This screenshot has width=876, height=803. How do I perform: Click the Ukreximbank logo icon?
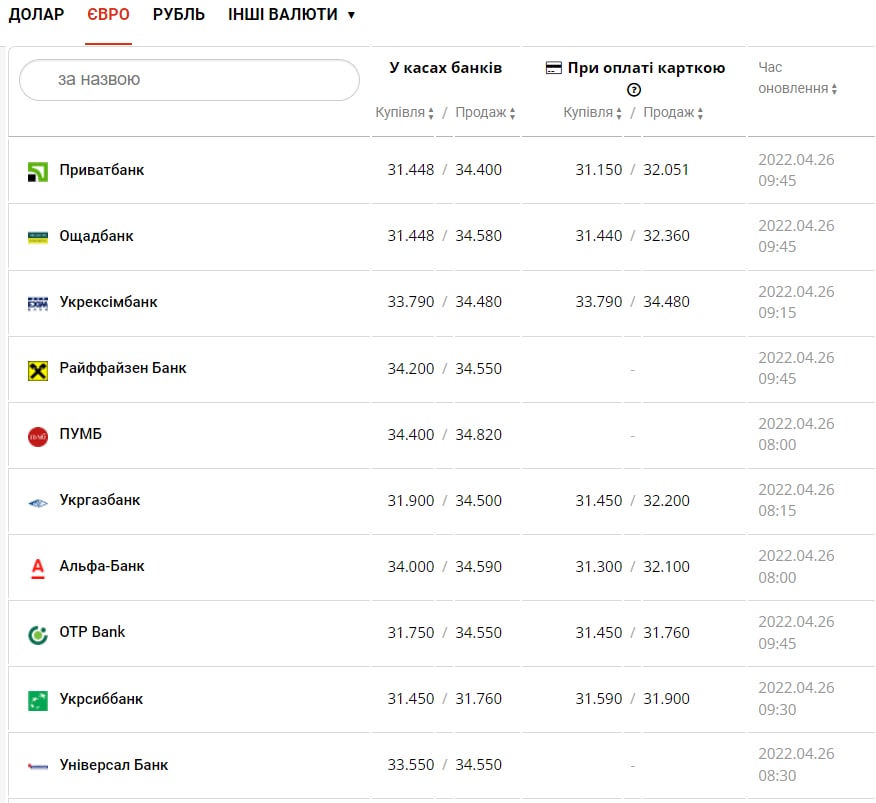coord(38,303)
